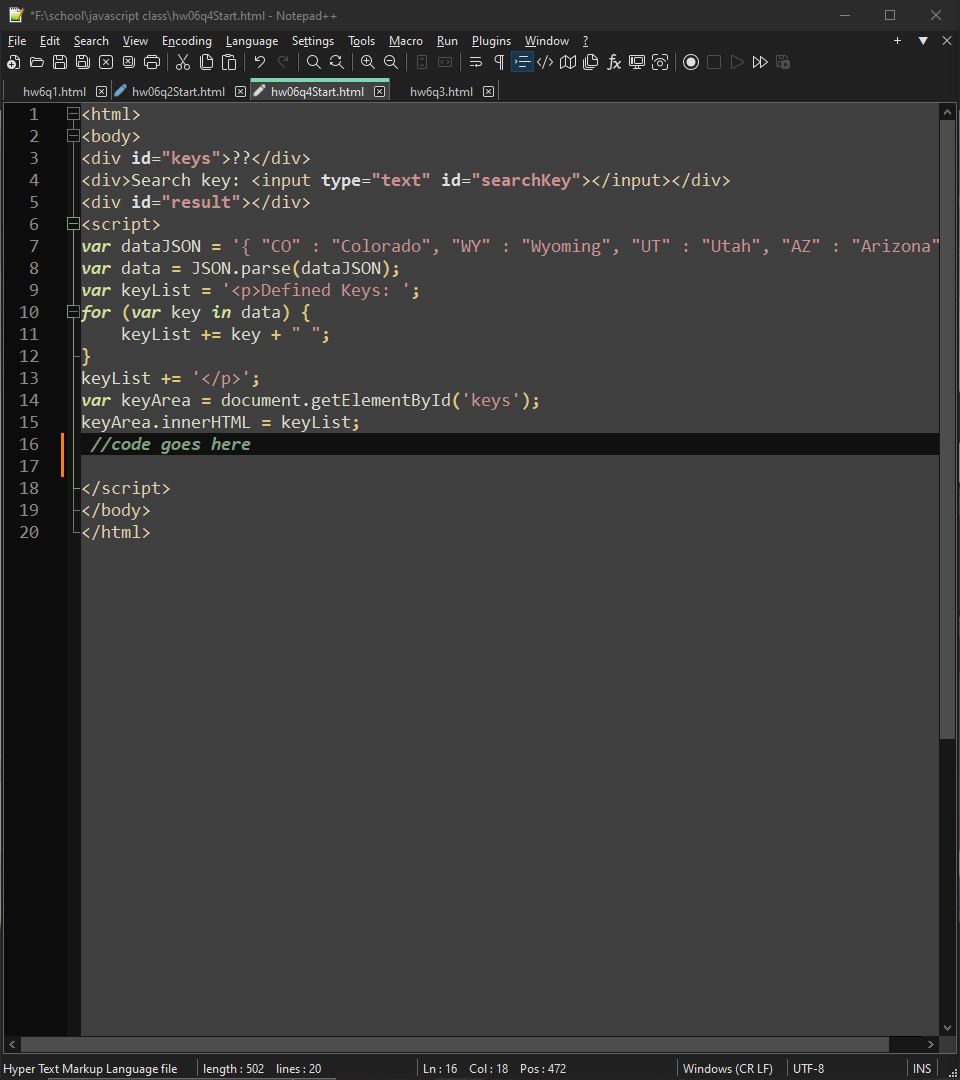Click the INS mode indicator in status bar

pyautogui.click(x=921, y=1068)
